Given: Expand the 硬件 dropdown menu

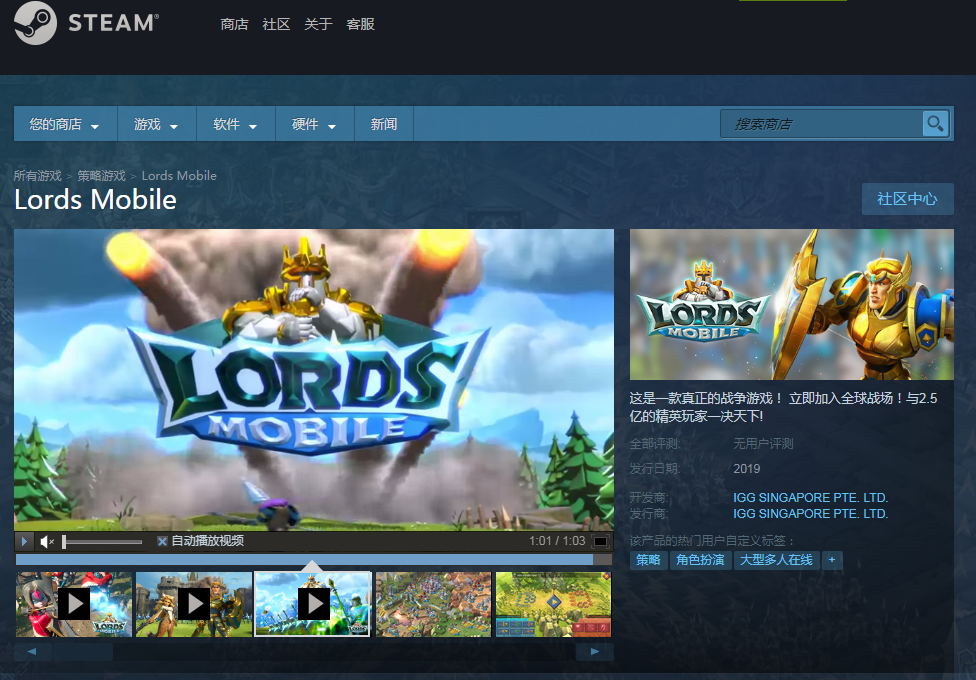Looking at the screenshot, I should [x=314, y=125].
